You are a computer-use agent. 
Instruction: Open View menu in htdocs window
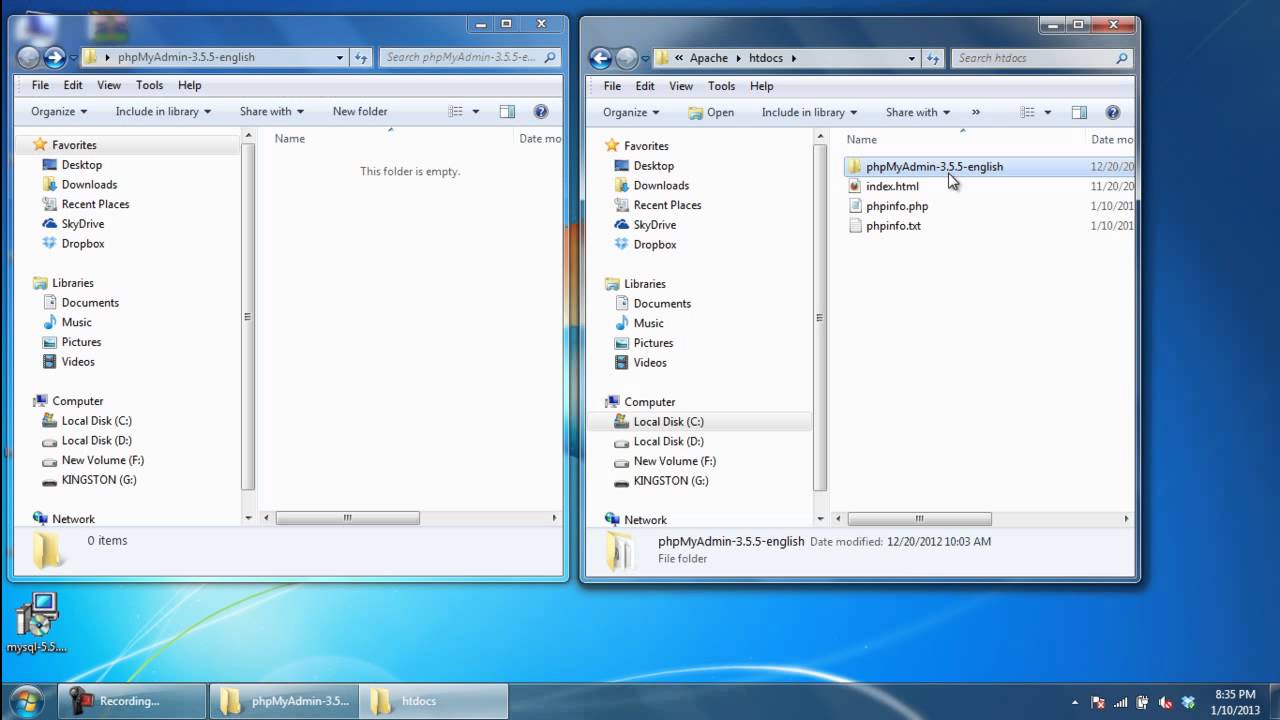(681, 86)
